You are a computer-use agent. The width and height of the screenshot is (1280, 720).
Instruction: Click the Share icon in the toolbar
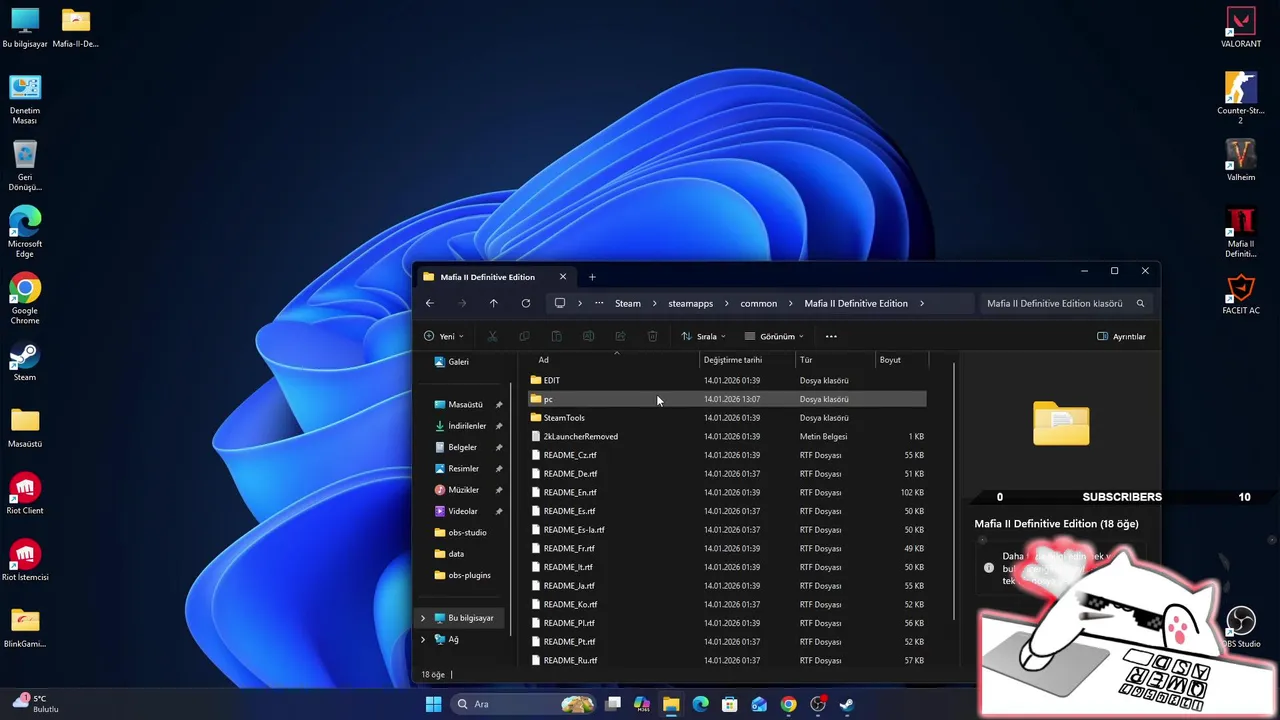(620, 336)
